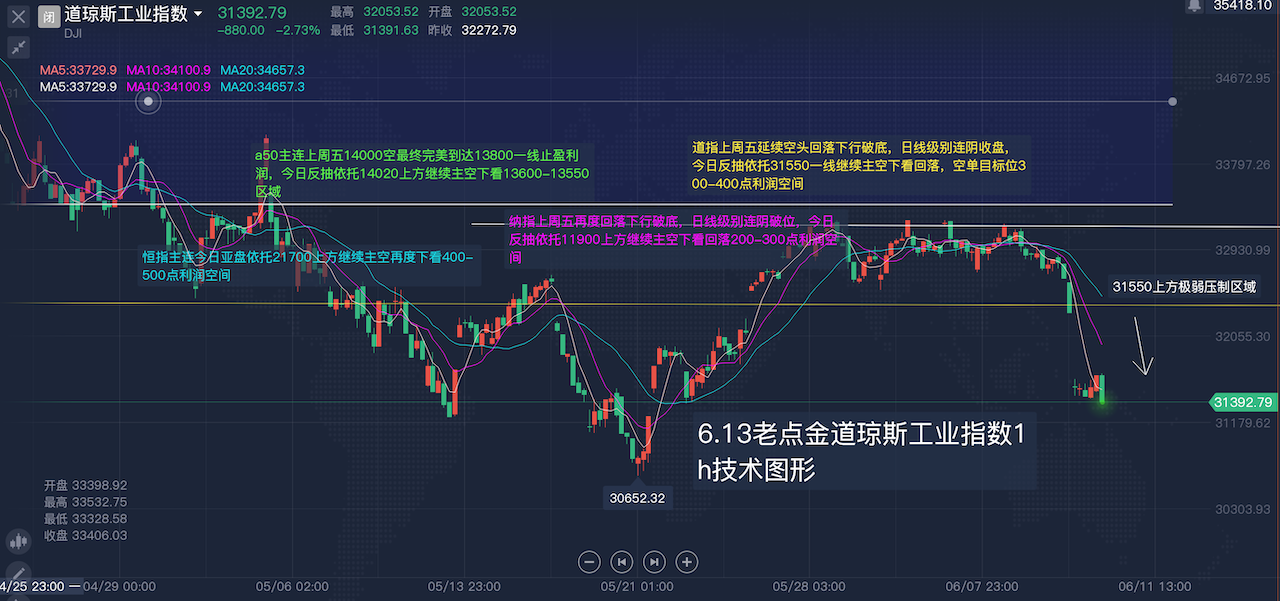Click the 开盘 33398.92 crosshair readout
The image size is (1280, 601).
[85, 484]
